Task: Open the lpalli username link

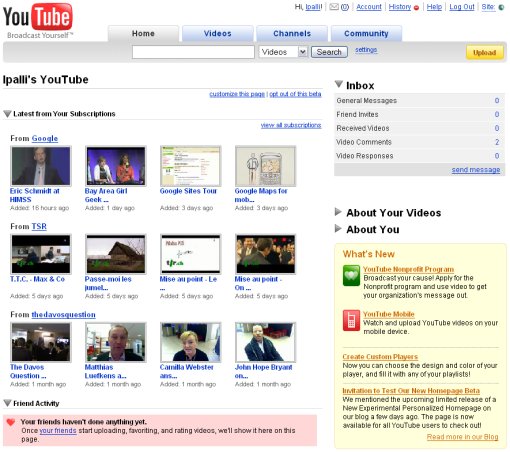Action: click(313, 7)
